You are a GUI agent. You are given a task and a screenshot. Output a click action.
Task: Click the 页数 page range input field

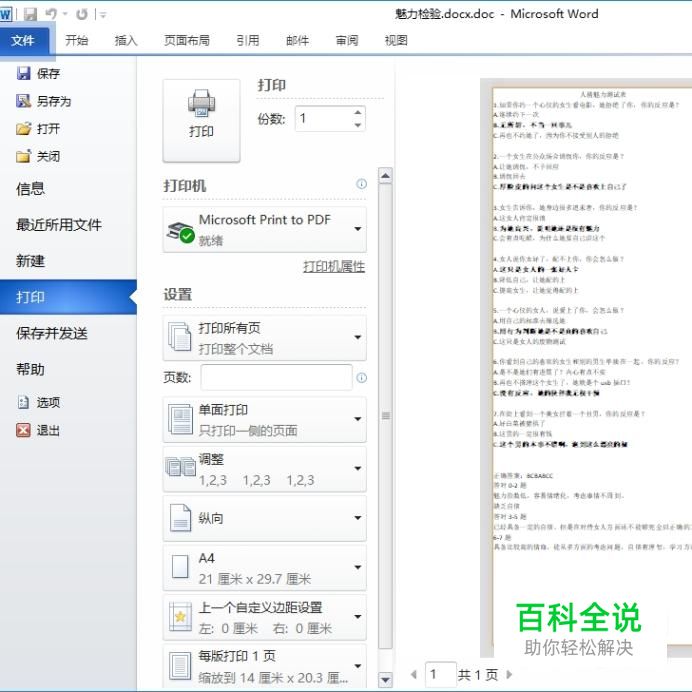pyautogui.click(x=276, y=377)
